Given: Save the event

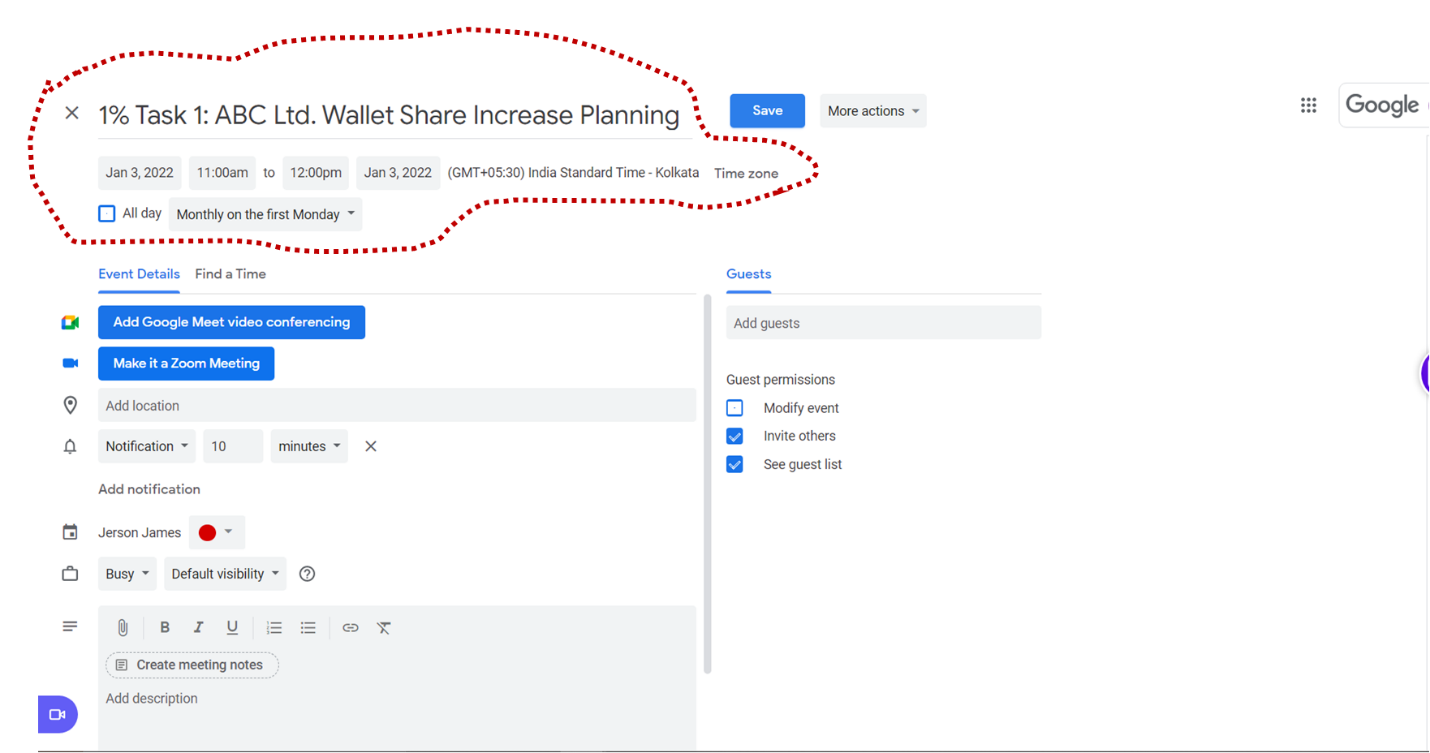Looking at the screenshot, I should pyautogui.click(x=767, y=111).
